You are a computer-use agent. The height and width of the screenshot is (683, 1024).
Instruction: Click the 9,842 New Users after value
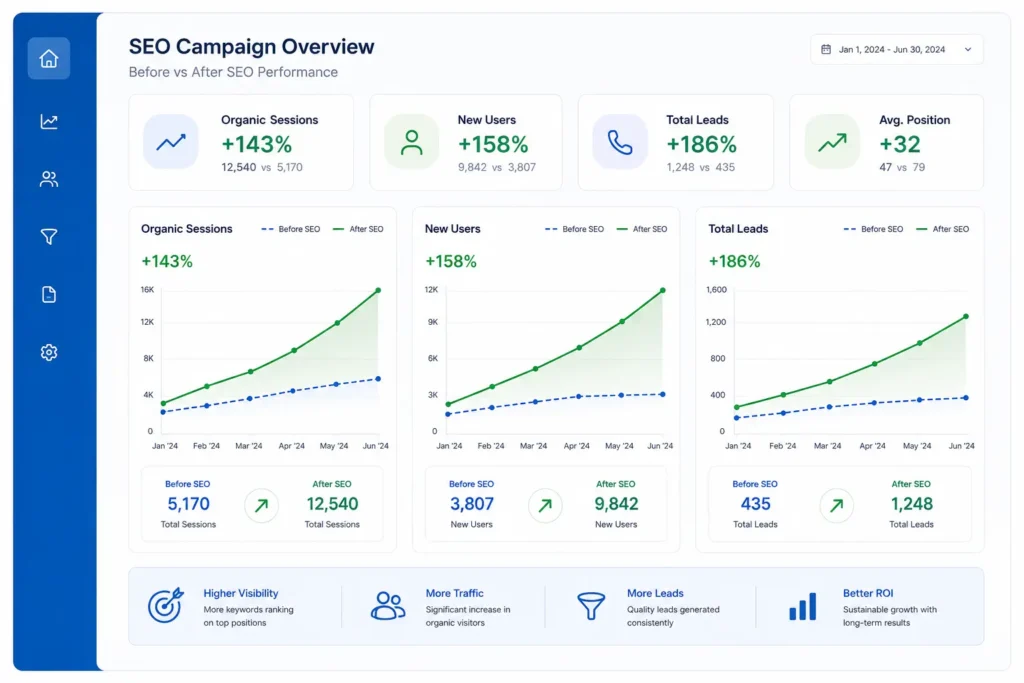point(616,504)
